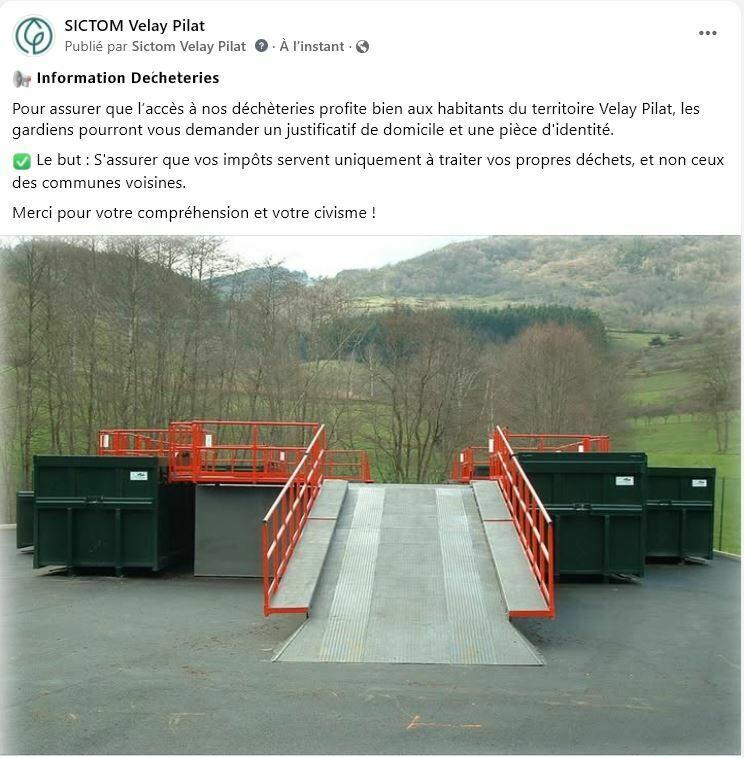The width and height of the screenshot is (744, 758).
Task: Open the À l'instant timestamp link
Action: click(x=312, y=46)
